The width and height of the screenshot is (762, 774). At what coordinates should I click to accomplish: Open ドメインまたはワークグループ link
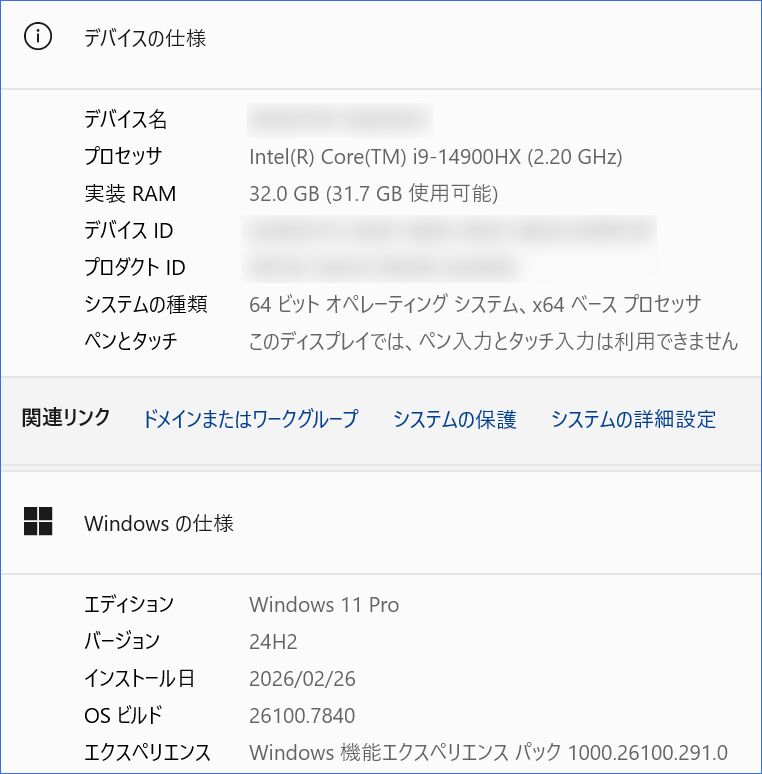coord(250,419)
